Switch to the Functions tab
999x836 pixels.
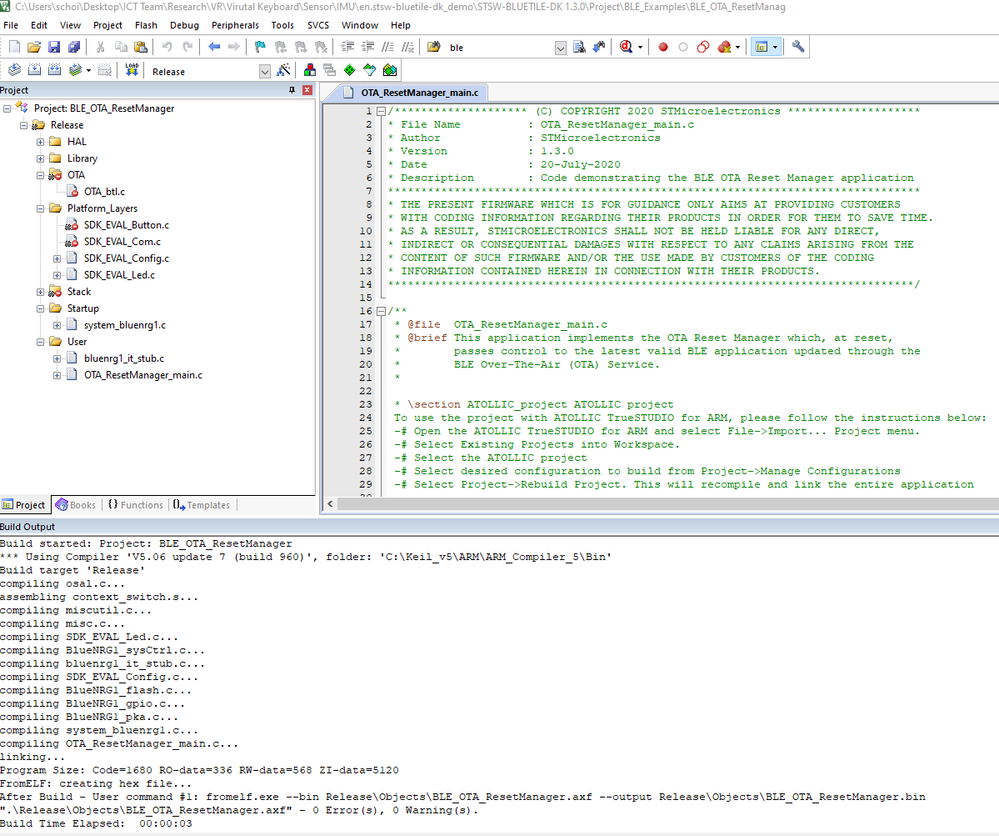[135, 505]
